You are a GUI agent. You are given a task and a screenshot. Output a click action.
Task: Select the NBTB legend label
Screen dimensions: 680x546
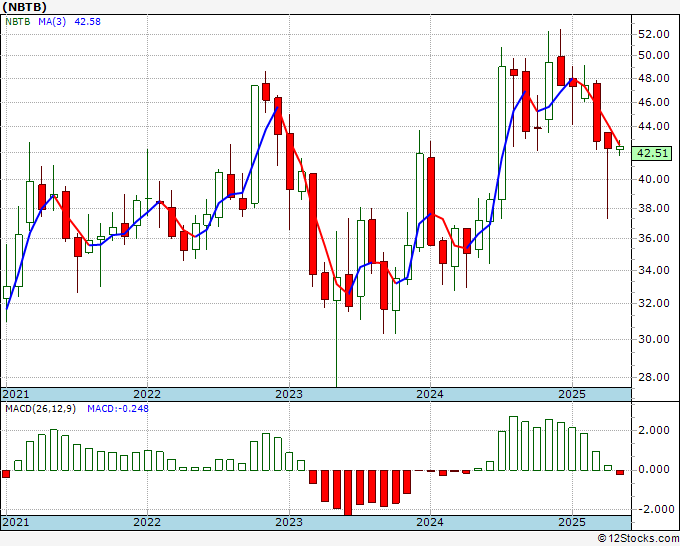[x=18, y=21]
